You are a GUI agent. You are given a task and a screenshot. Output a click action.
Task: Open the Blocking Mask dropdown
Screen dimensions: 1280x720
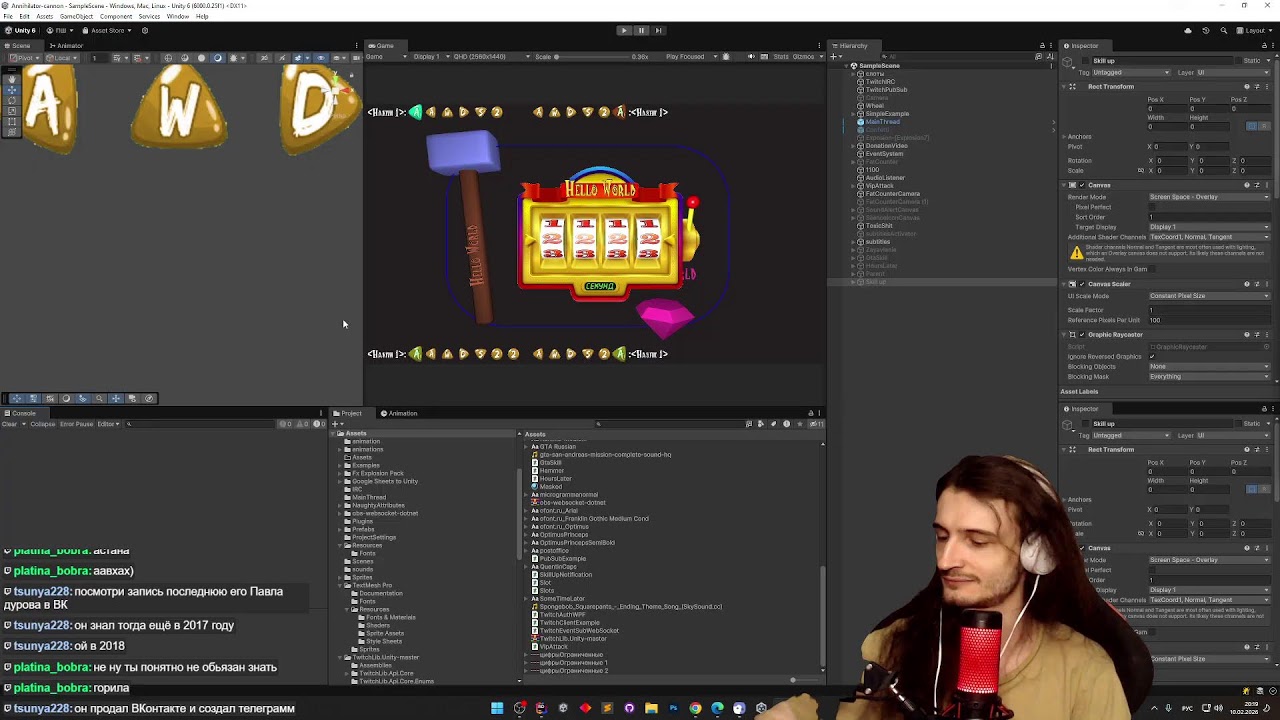coord(1209,377)
